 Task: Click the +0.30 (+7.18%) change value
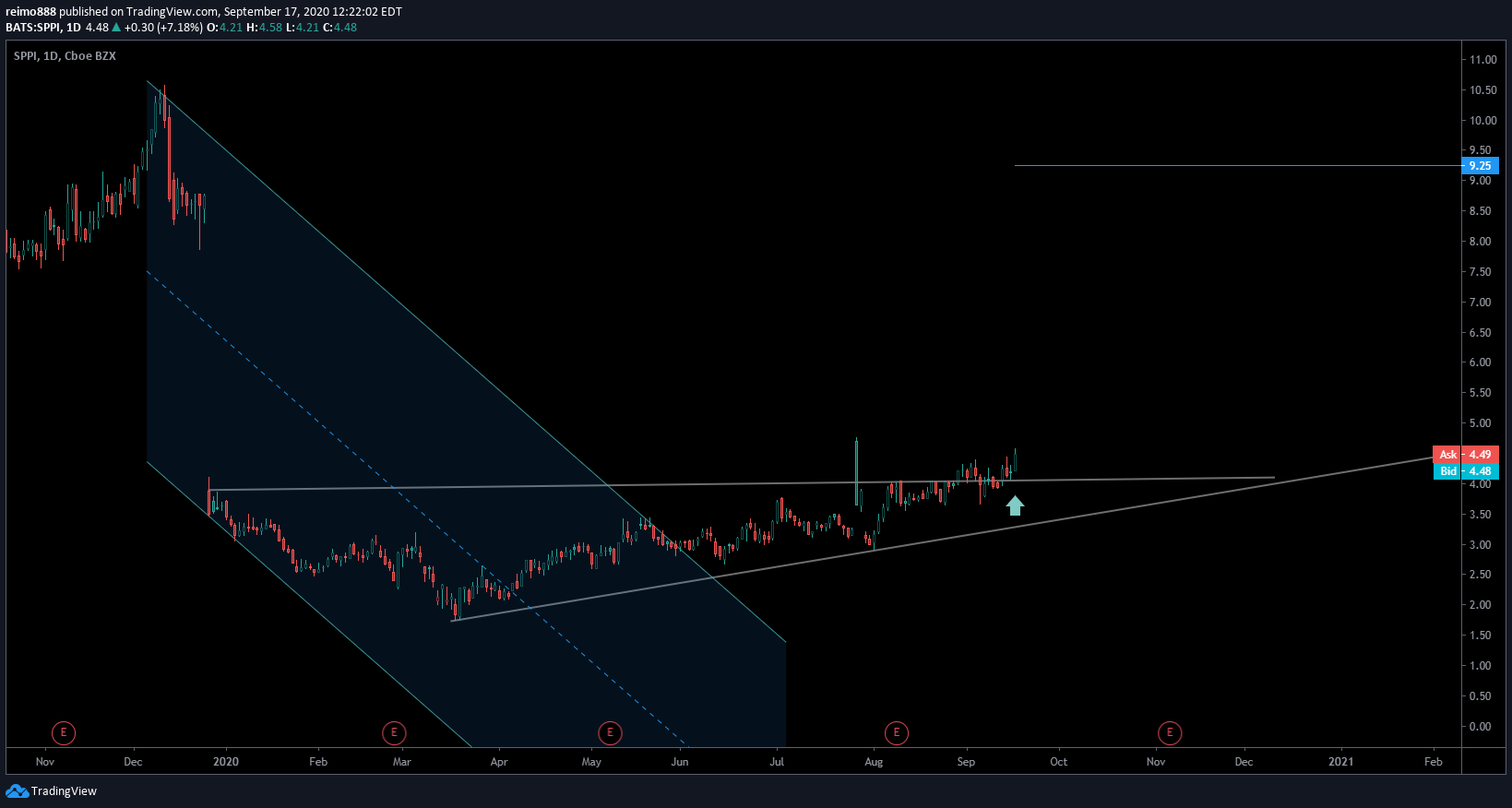(x=163, y=28)
